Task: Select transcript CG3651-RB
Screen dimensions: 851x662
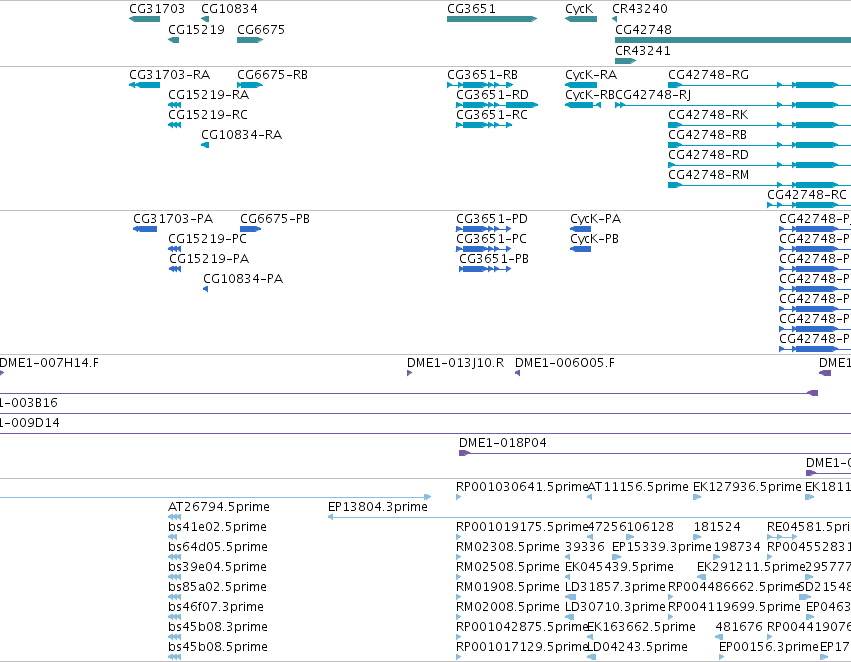Action: click(482, 75)
